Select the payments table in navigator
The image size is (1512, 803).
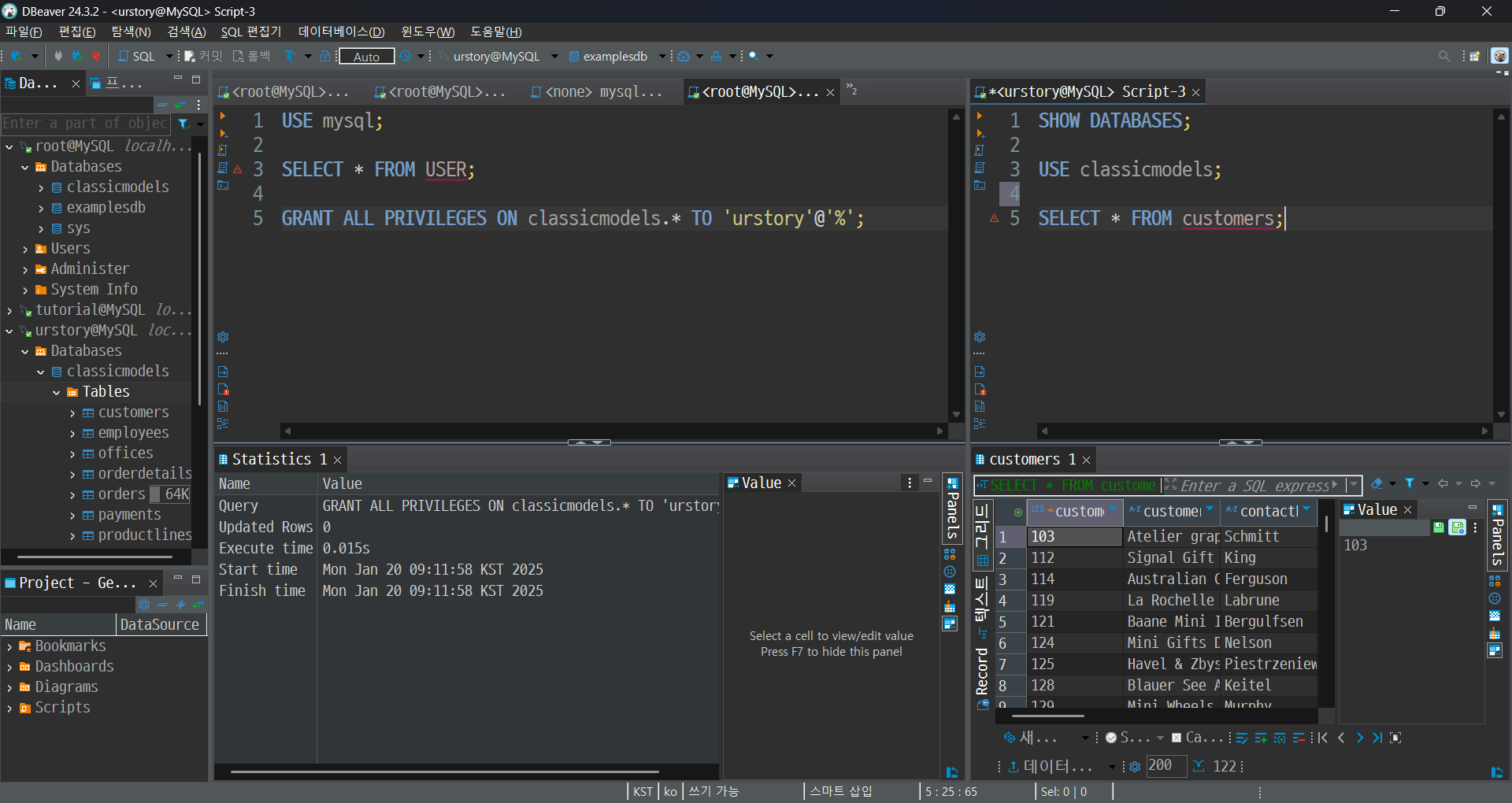(x=129, y=515)
